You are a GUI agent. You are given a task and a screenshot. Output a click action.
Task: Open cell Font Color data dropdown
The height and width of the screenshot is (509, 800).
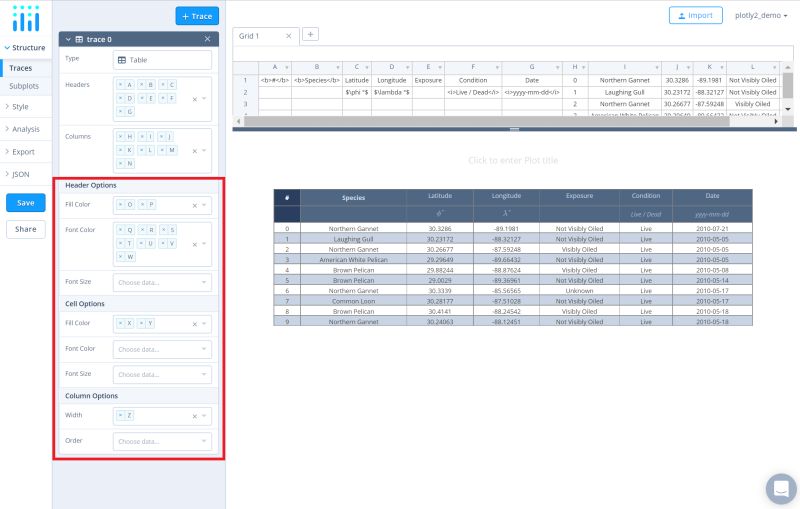click(x=162, y=349)
